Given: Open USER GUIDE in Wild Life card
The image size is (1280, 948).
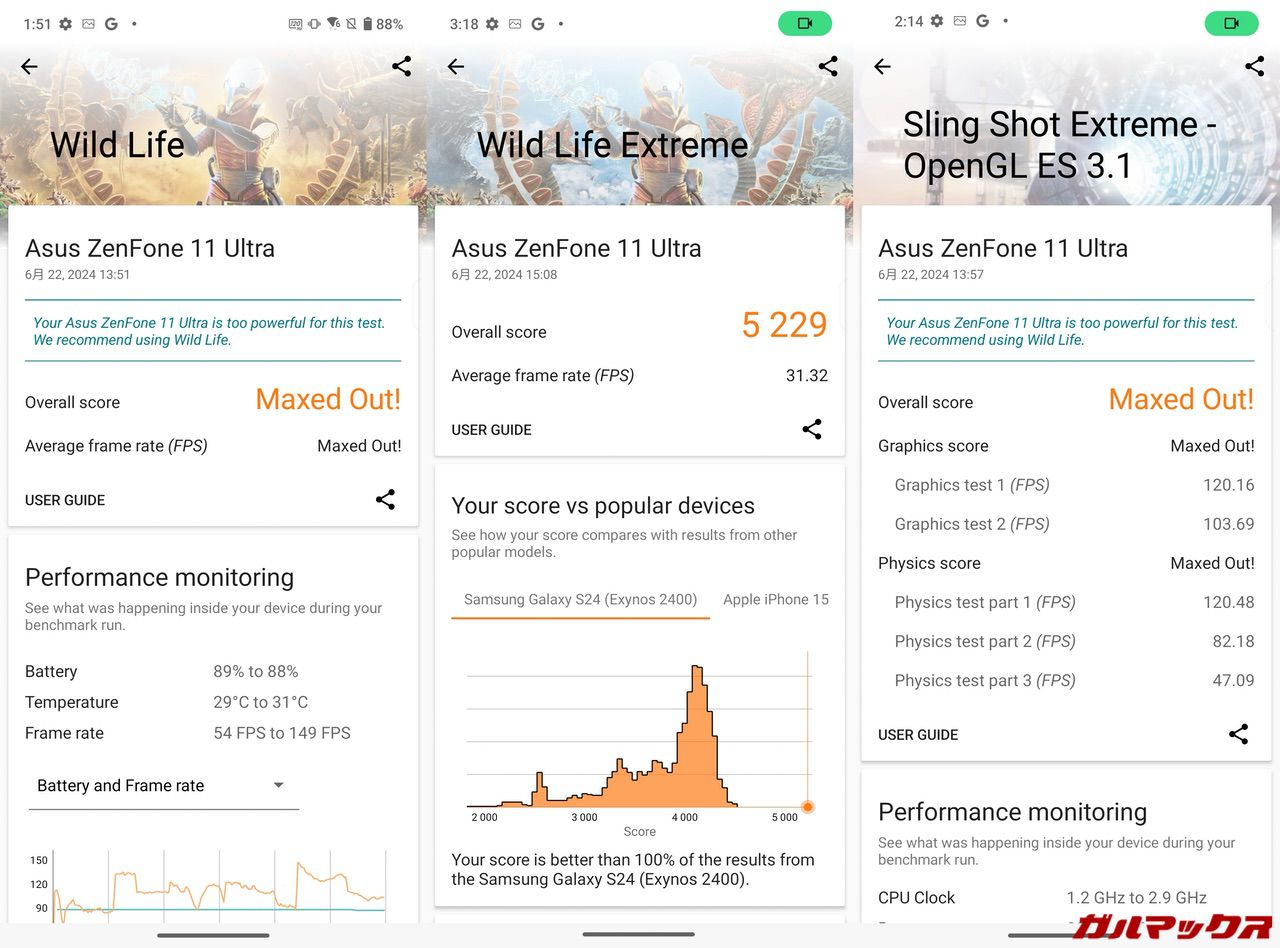Looking at the screenshot, I should (x=65, y=500).
